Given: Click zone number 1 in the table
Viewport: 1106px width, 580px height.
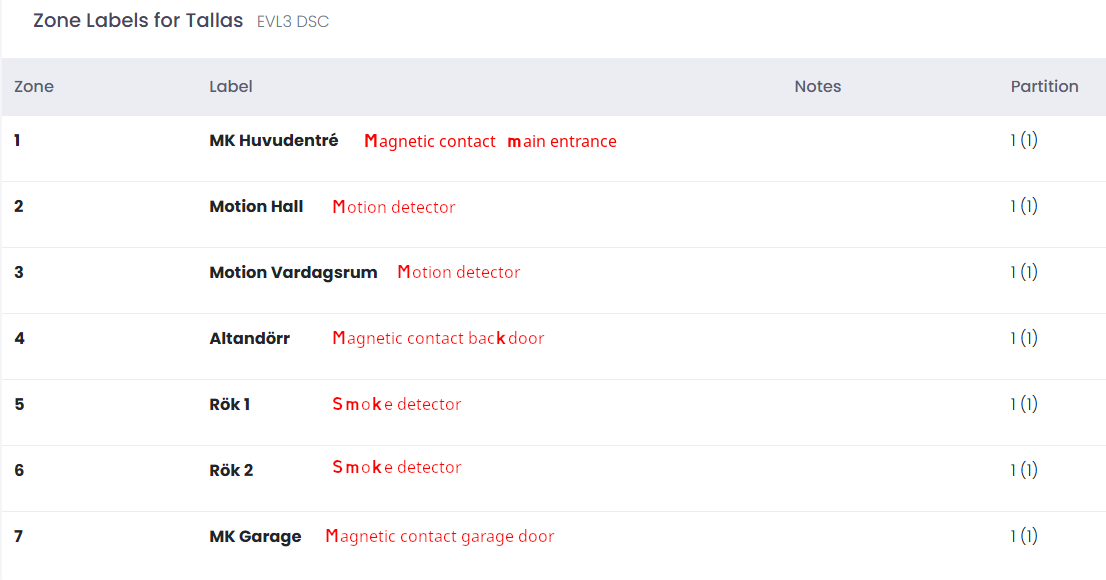Looking at the screenshot, I should point(17,140).
